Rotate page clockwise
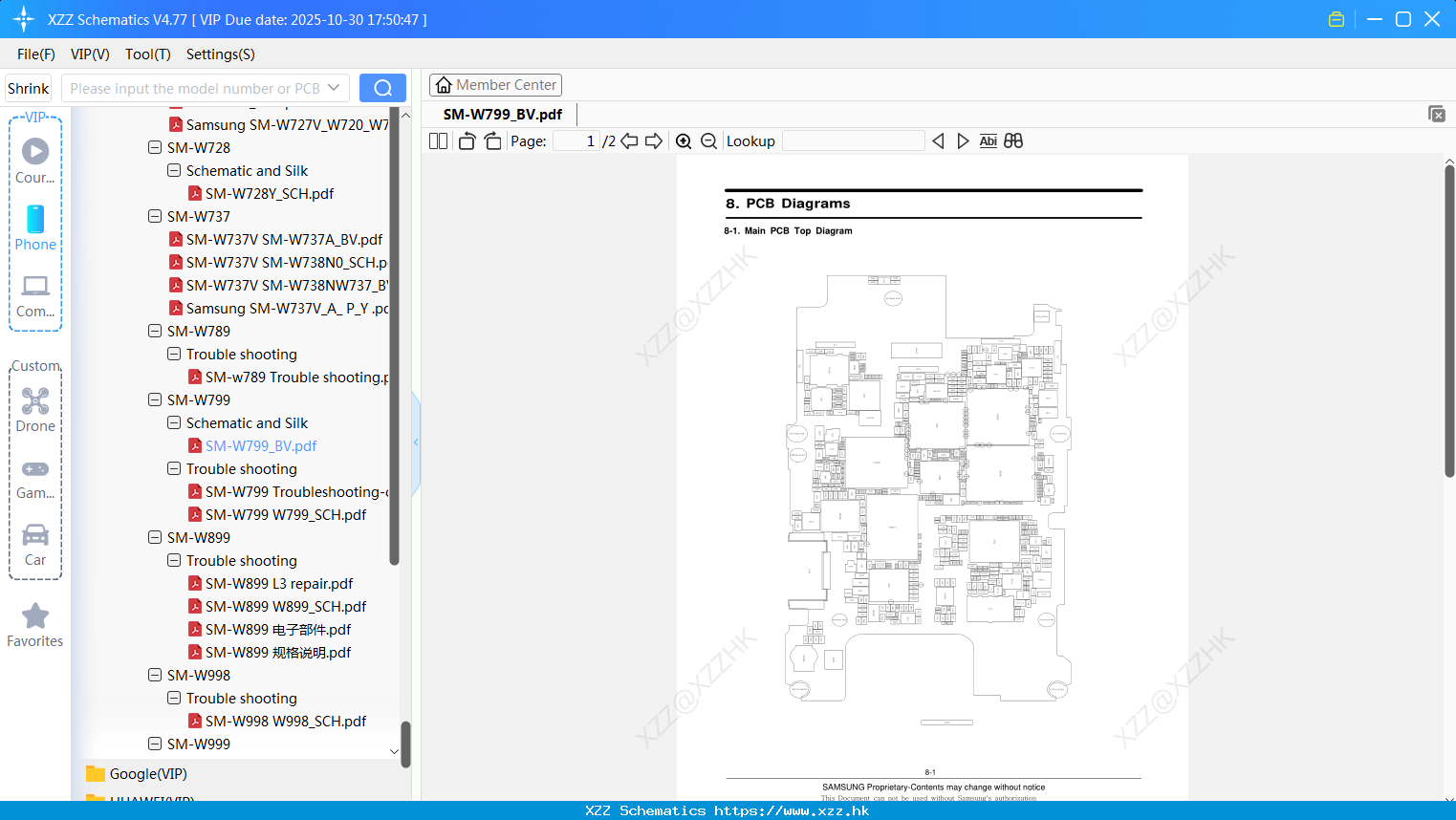This screenshot has height=820, width=1456. tap(492, 140)
